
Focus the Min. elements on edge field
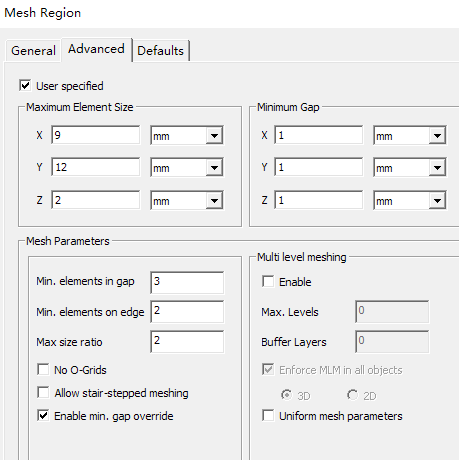click(x=187, y=312)
